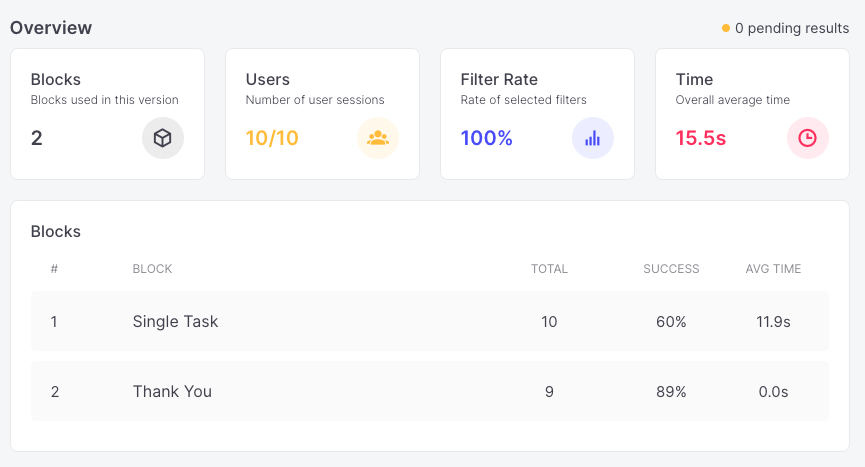This screenshot has width=865, height=467.
Task: Click the SUCCESS column header
Action: [x=671, y=269]
